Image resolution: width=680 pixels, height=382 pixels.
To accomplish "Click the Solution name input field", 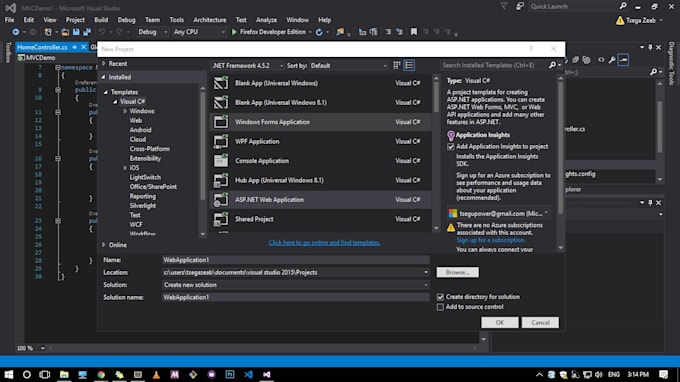I will 296,297.
